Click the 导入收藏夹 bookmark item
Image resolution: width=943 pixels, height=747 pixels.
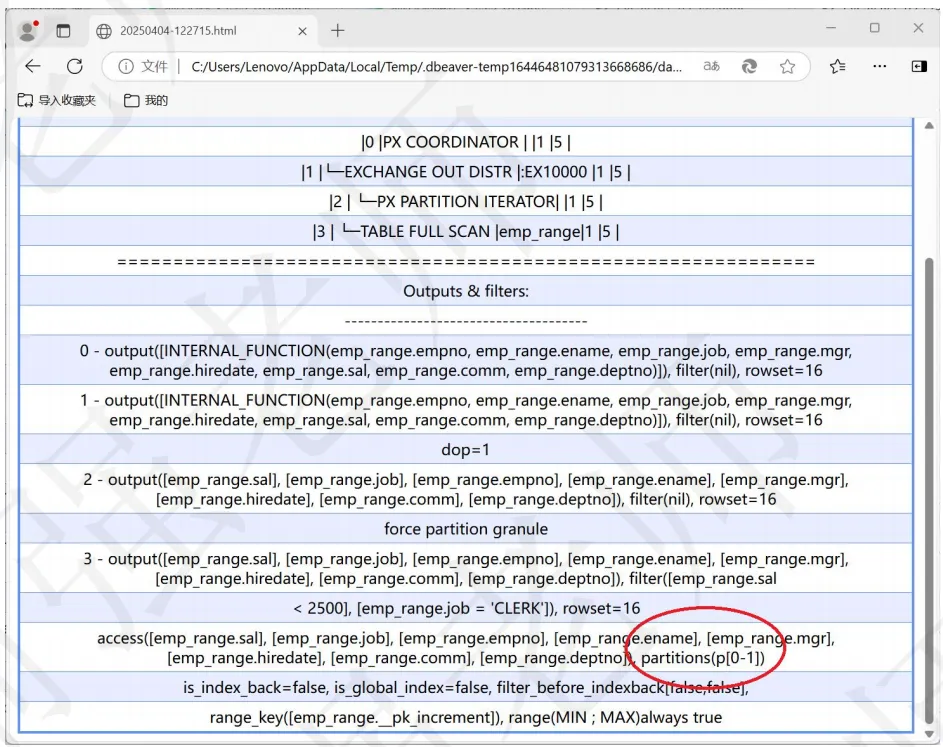[57, 100]
